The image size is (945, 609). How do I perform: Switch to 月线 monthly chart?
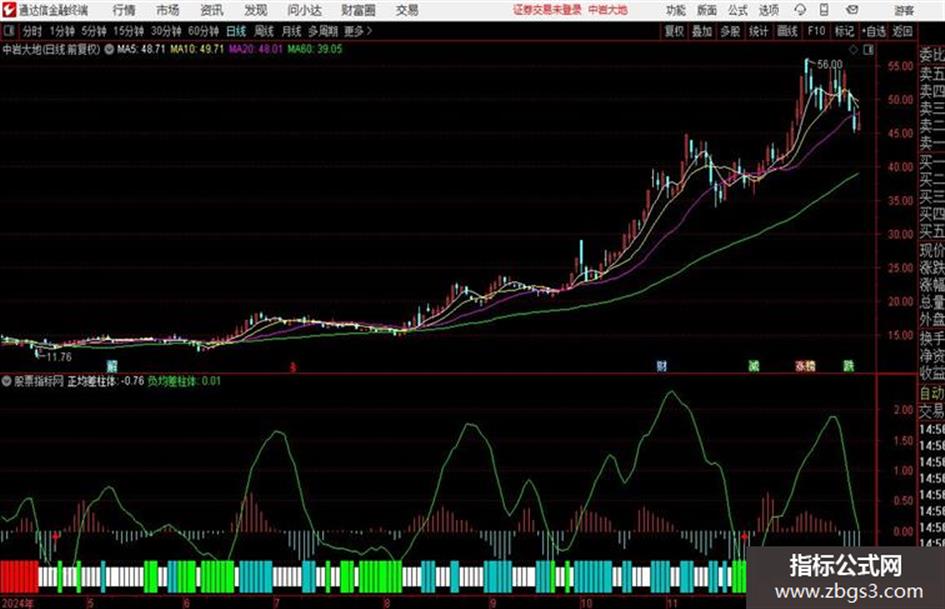[x=292, y=31]
